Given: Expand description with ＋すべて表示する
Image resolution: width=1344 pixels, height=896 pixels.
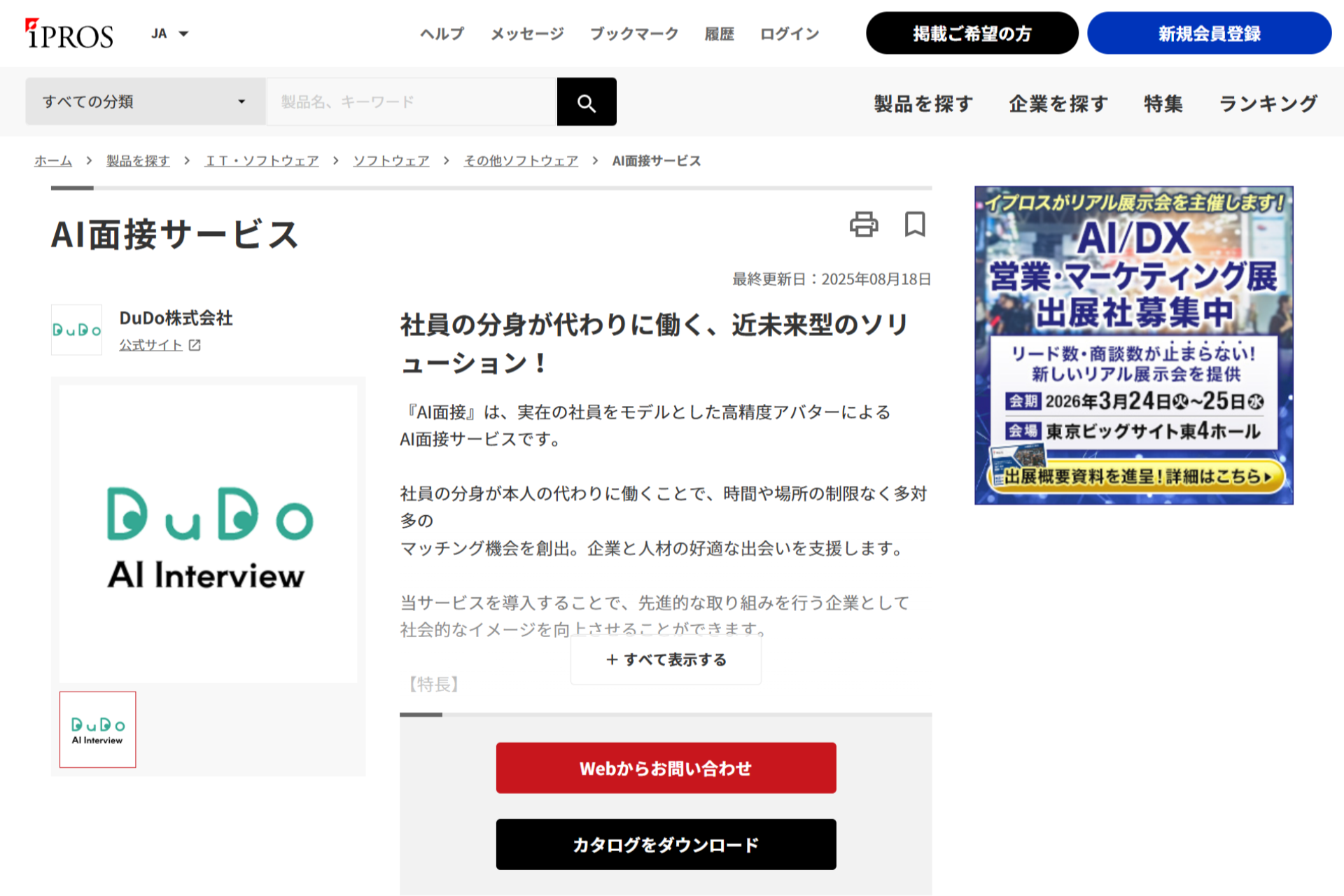Looking at the screenshot, I should click(x=666, y=659).
